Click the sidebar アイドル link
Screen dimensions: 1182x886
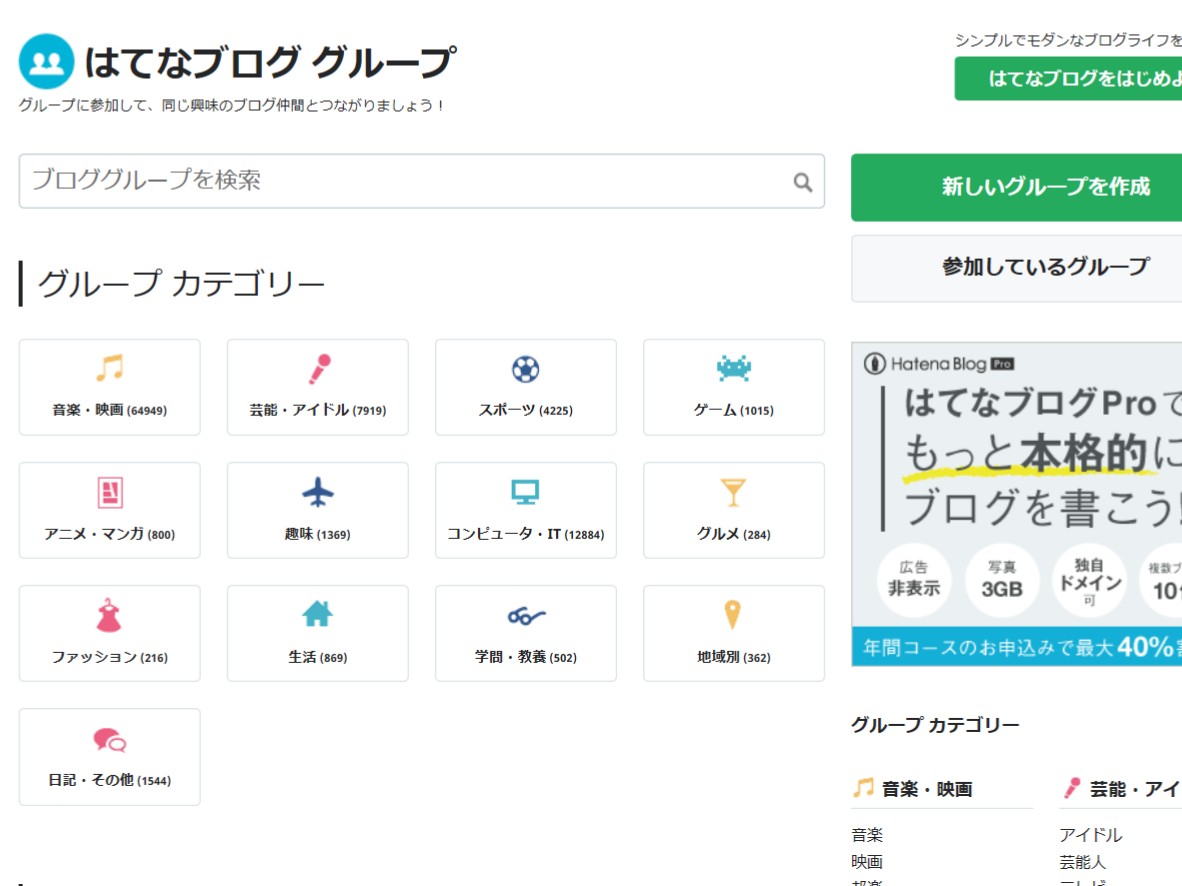pyautogui.click(x=1091, y=835)
